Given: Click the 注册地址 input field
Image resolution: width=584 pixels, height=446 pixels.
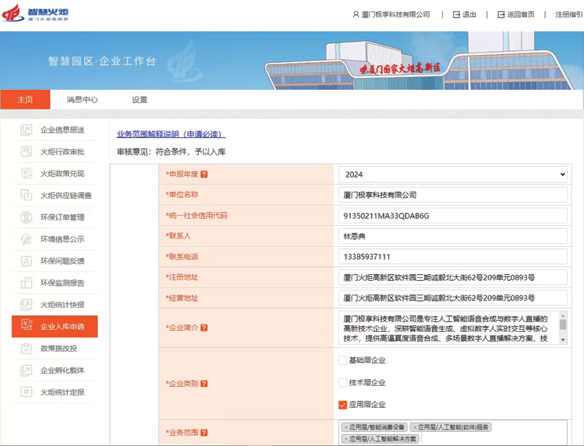Looking at the screenshot, I should 453,277.
